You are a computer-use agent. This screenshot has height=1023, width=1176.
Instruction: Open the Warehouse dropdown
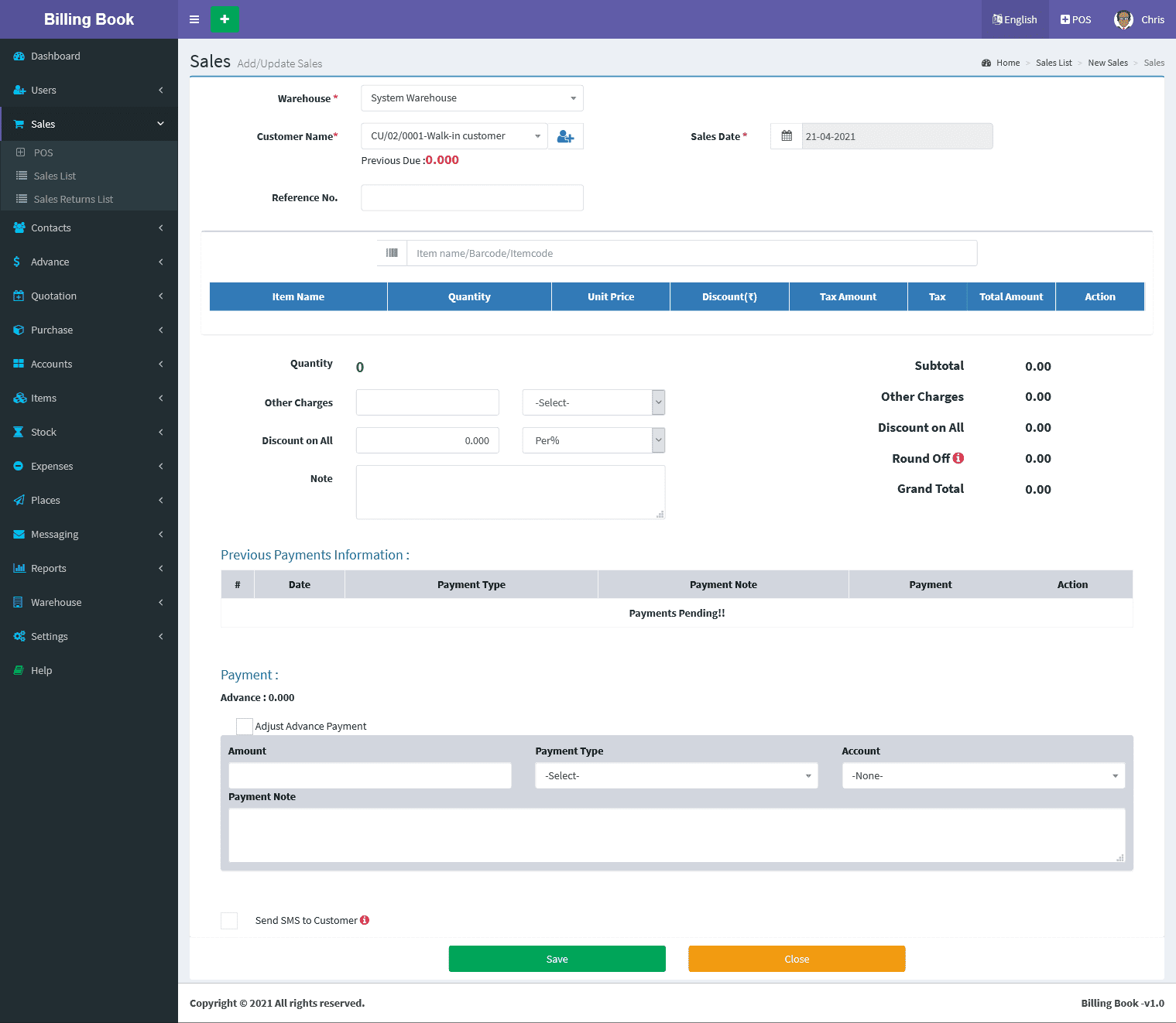click(x=471, y=98)
